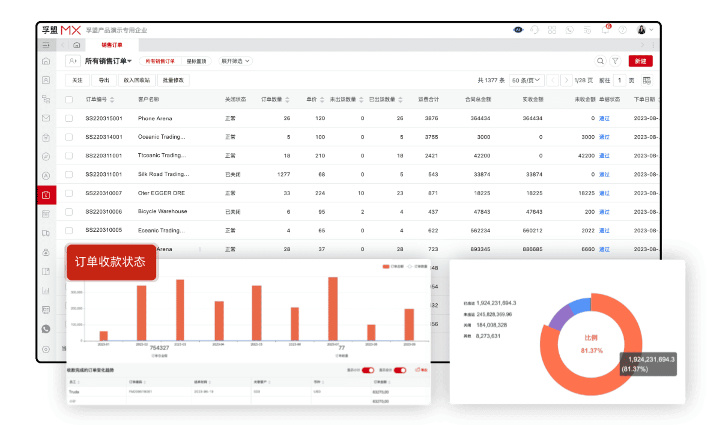This screenshot has height=425, width=717.
Task: Select the 销售订单 tab
Action: pos(112,45)
